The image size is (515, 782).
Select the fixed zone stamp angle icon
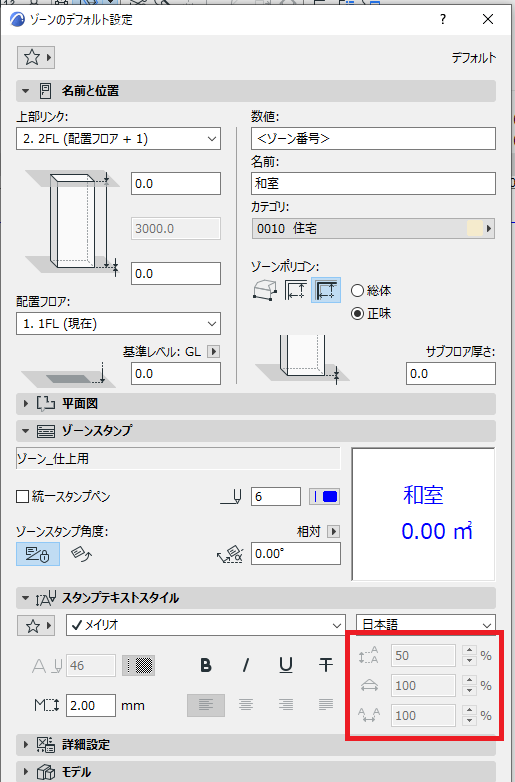[x=38, y=554]
